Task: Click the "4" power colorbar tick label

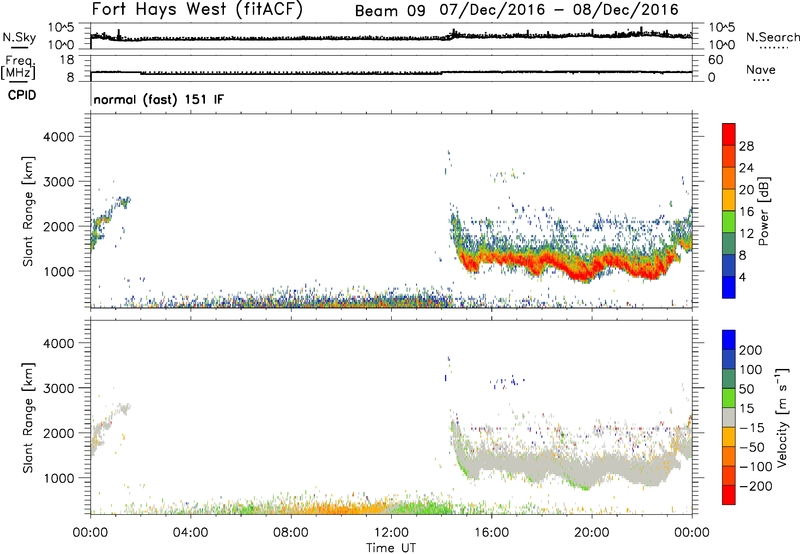Action: click(742, 277)
